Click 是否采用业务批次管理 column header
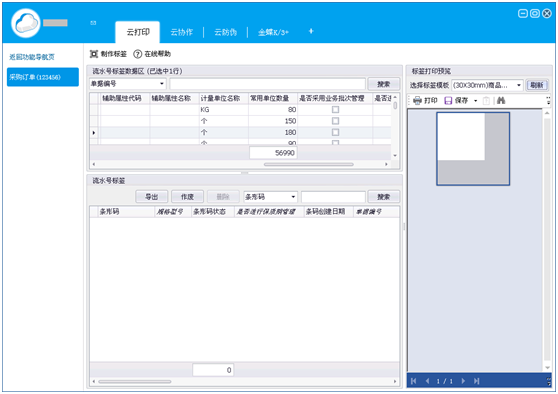558x394 pixels. (335, 98)
